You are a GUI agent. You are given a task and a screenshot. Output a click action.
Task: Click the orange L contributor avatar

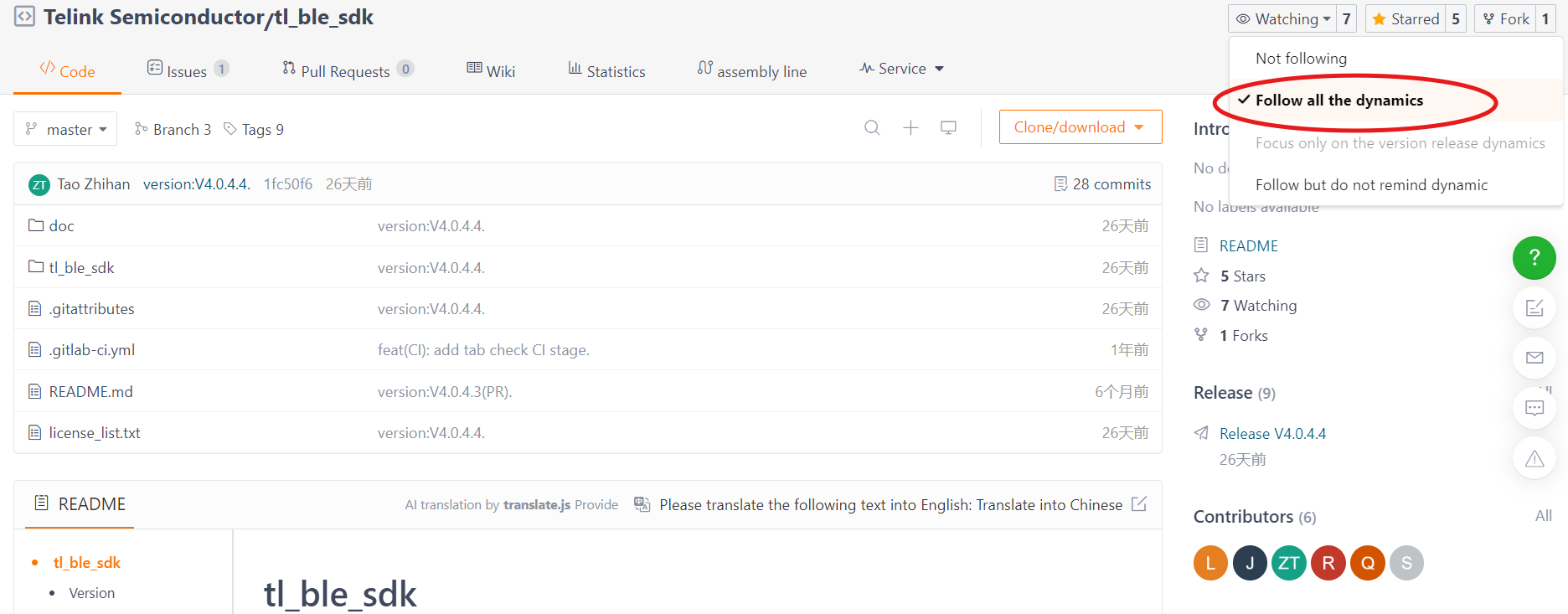tap(1210, 563)
